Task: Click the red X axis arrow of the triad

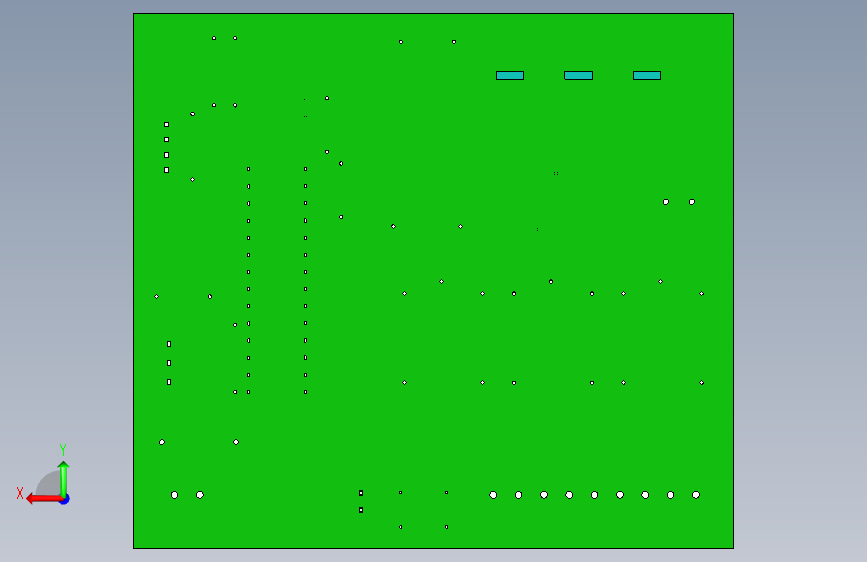Action: point(43,499)
